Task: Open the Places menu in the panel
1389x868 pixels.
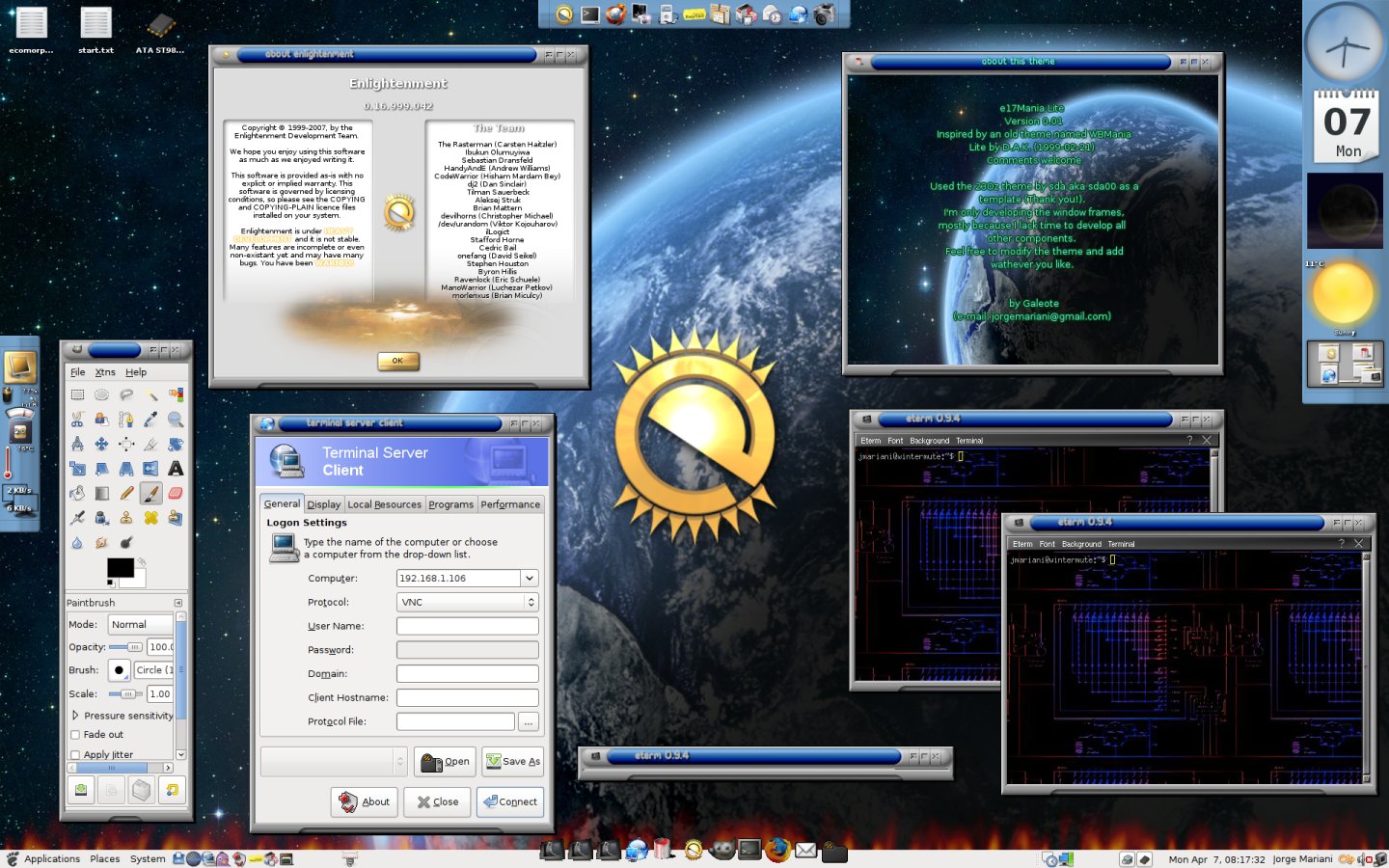Action: [x=105, y=858]
